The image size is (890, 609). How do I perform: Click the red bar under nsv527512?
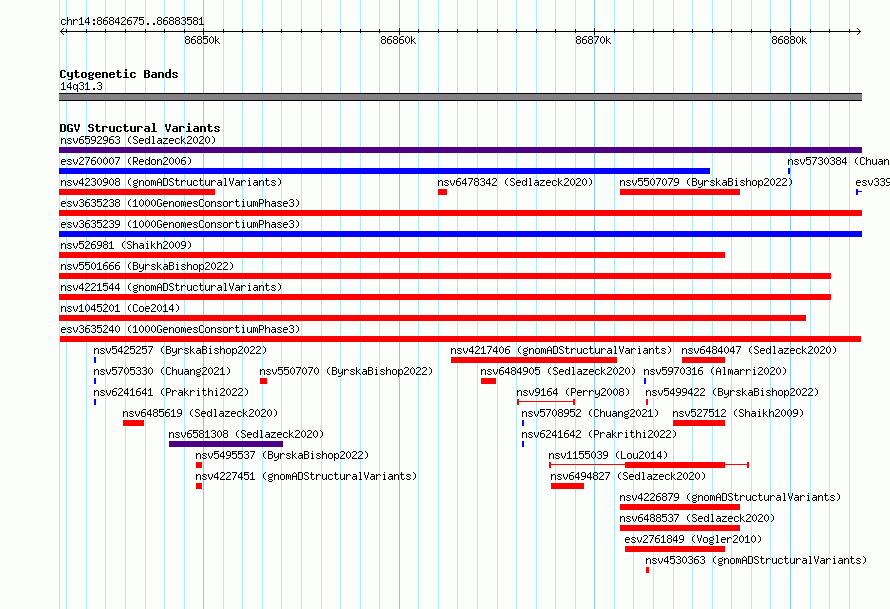pos(699,423)
